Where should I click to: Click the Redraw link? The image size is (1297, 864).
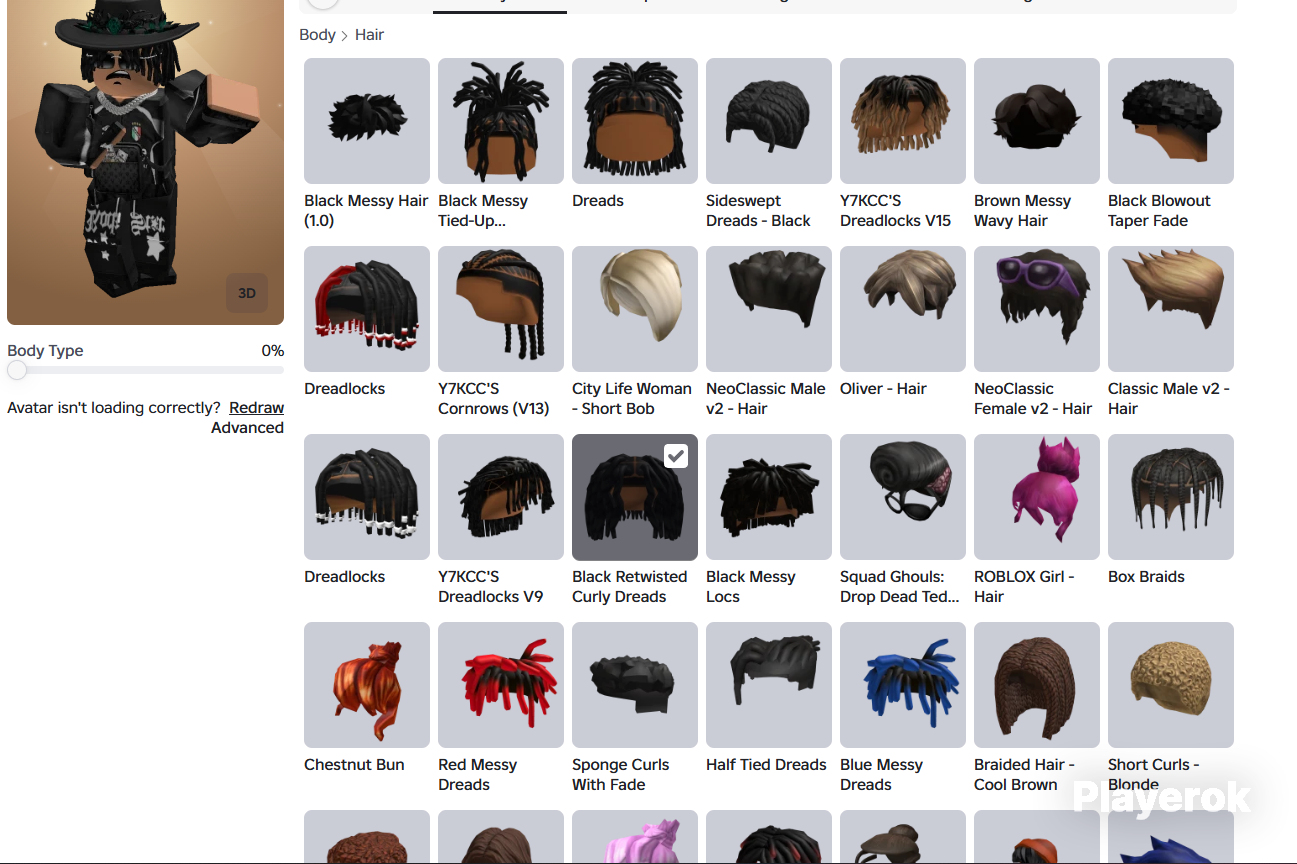click(256, 408)
